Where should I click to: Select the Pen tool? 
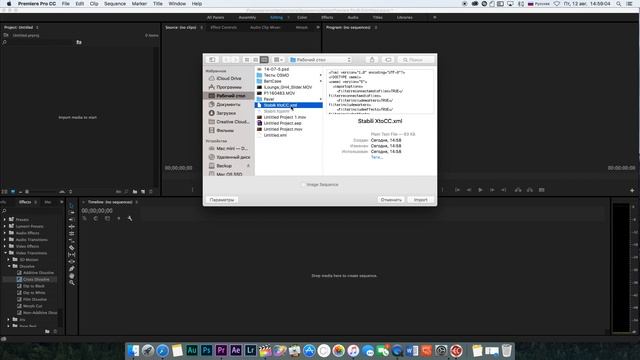(x=71, y=269)
